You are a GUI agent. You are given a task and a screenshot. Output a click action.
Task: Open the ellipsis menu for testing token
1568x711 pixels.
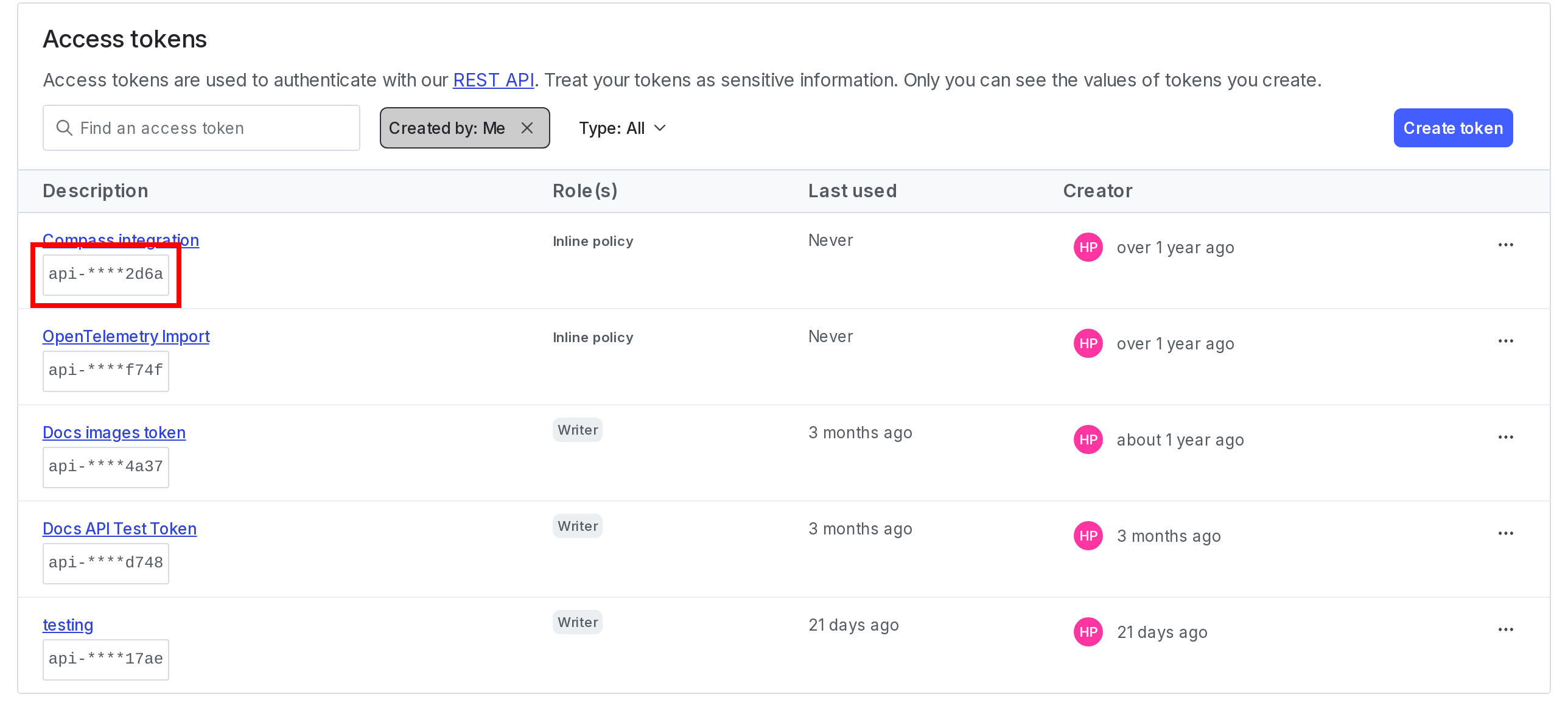point(1506,629)
